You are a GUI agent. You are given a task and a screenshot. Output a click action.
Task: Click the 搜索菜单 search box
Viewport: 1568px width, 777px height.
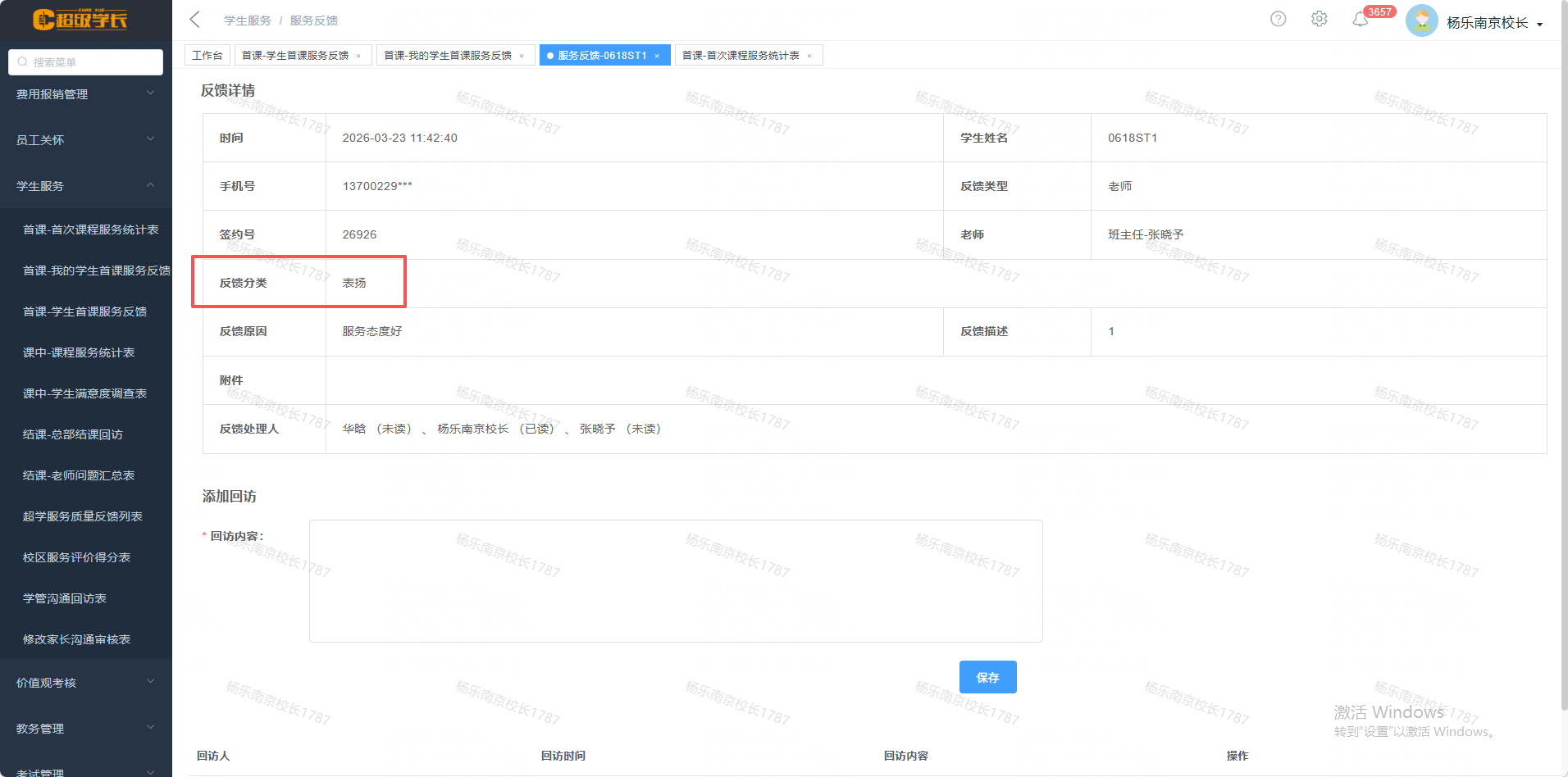86,62
